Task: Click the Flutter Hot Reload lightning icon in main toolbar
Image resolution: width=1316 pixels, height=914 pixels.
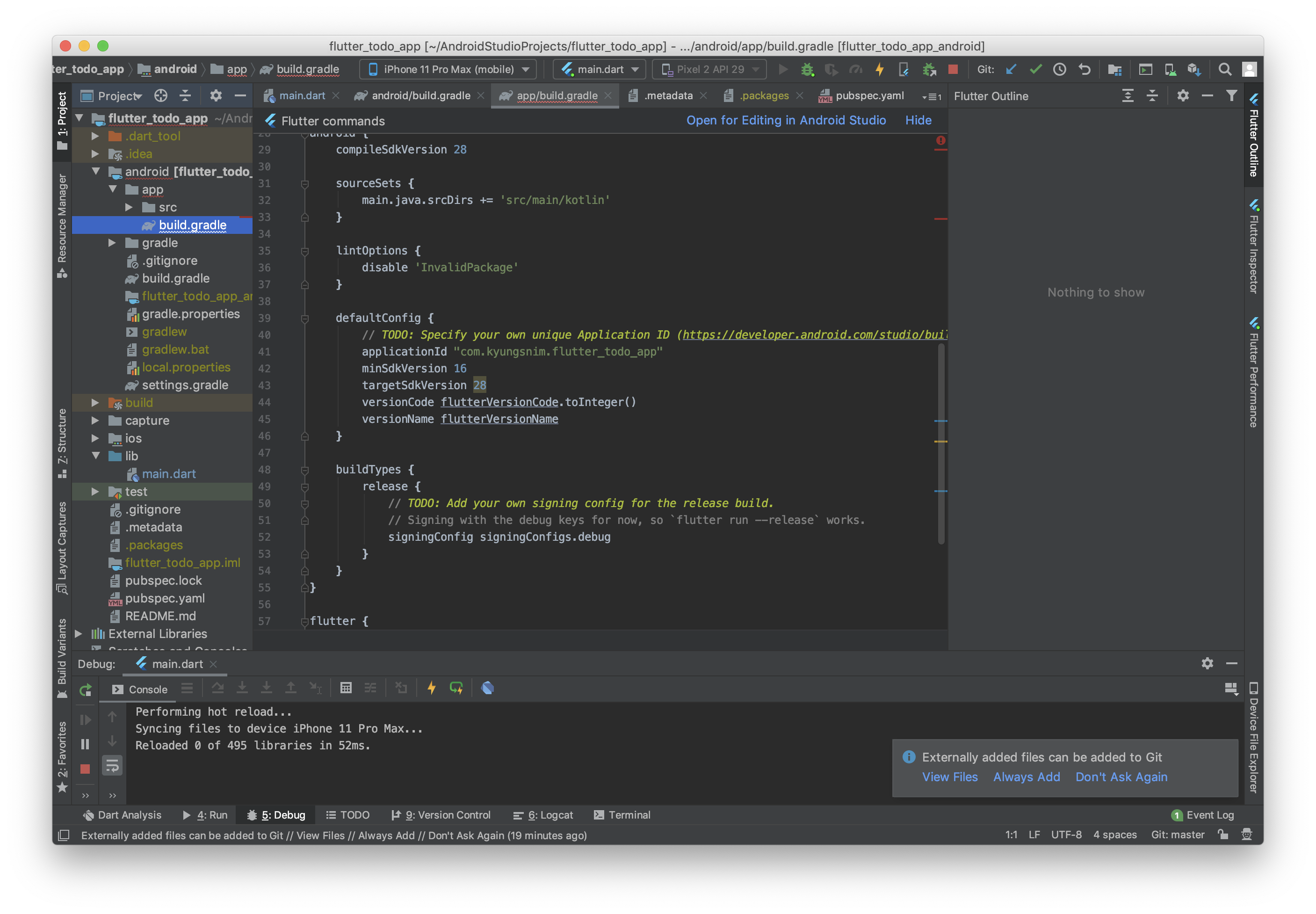Action: pyautogui.click(x=879, y=69)
